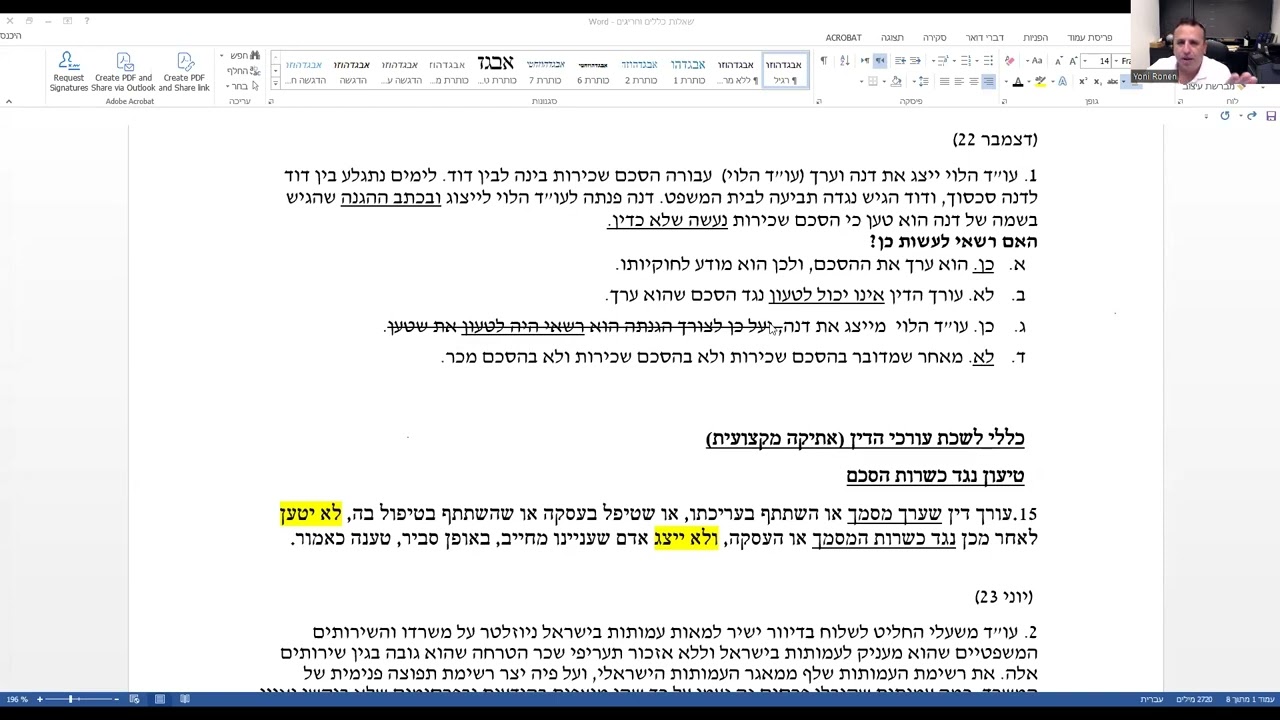Apply superscript formatting
The height and width of the screenshot is (720, 1280).
coord(1083,82)
